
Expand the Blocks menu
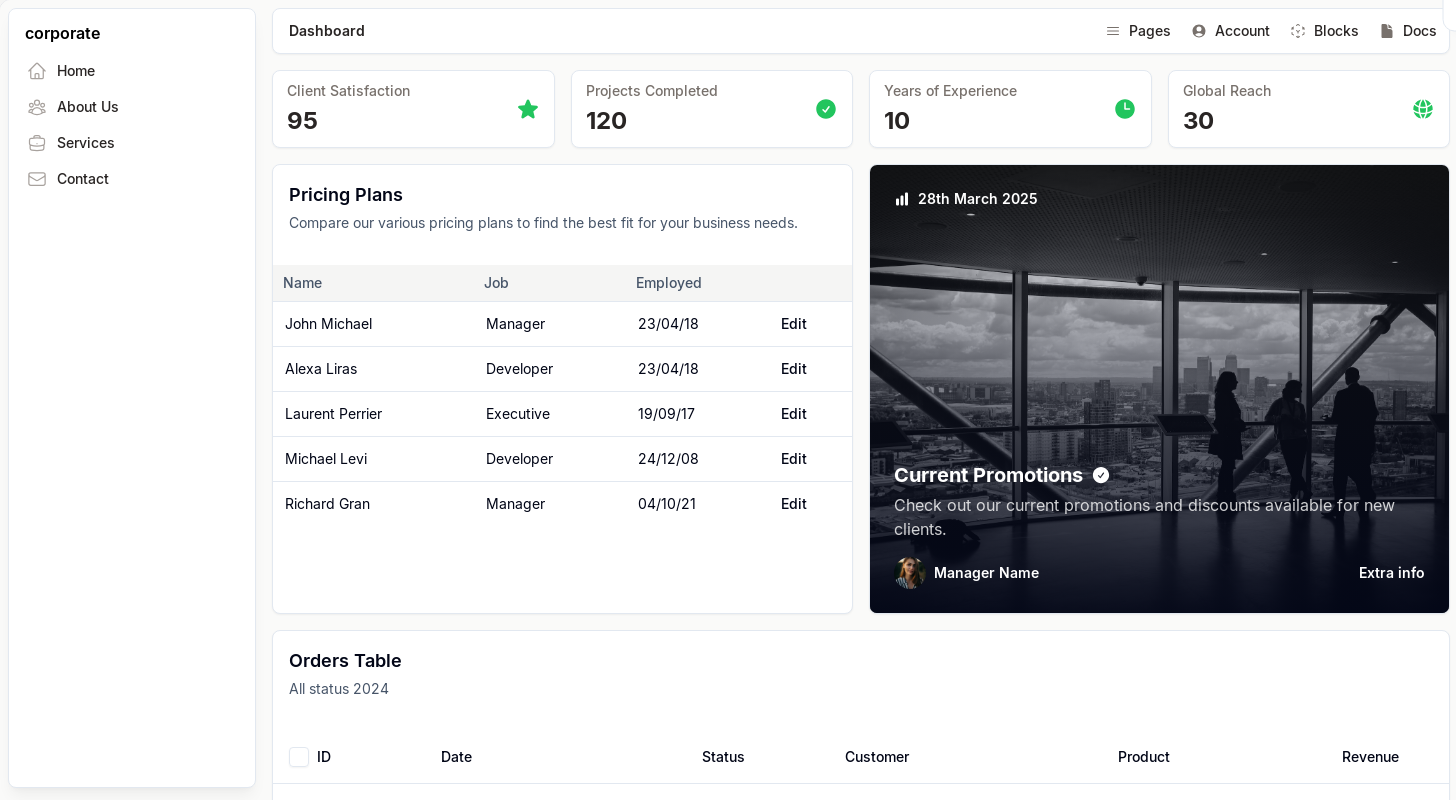pyautogui.click(x=1324, y=31)
